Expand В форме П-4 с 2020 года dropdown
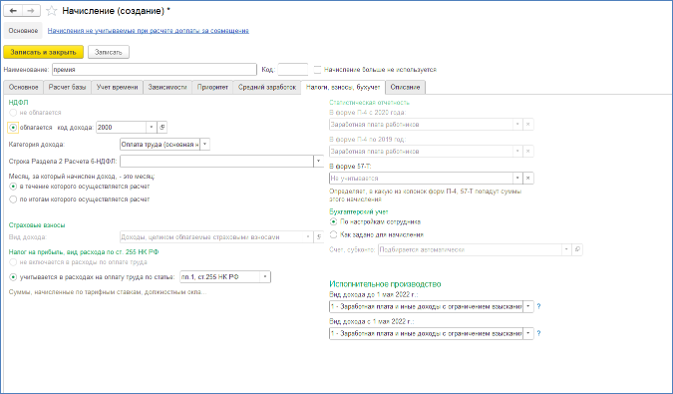The image size is (673, 394). click(518, 124)
